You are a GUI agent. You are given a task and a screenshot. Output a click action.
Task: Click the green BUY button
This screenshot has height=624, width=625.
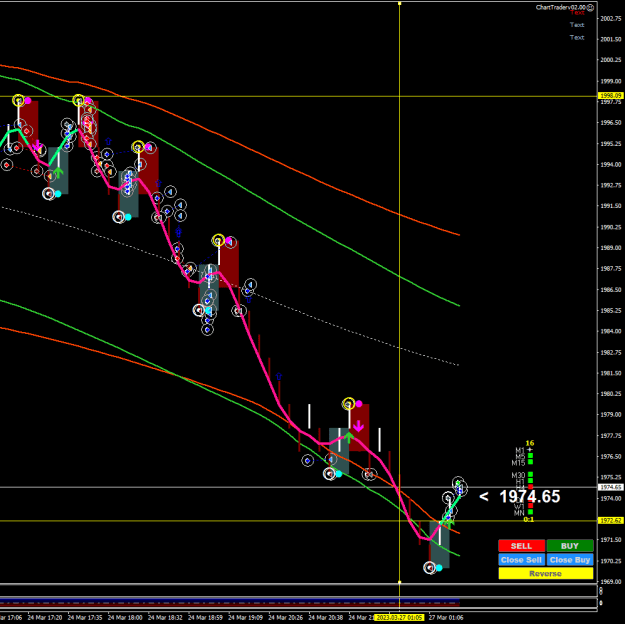(570, 545)
